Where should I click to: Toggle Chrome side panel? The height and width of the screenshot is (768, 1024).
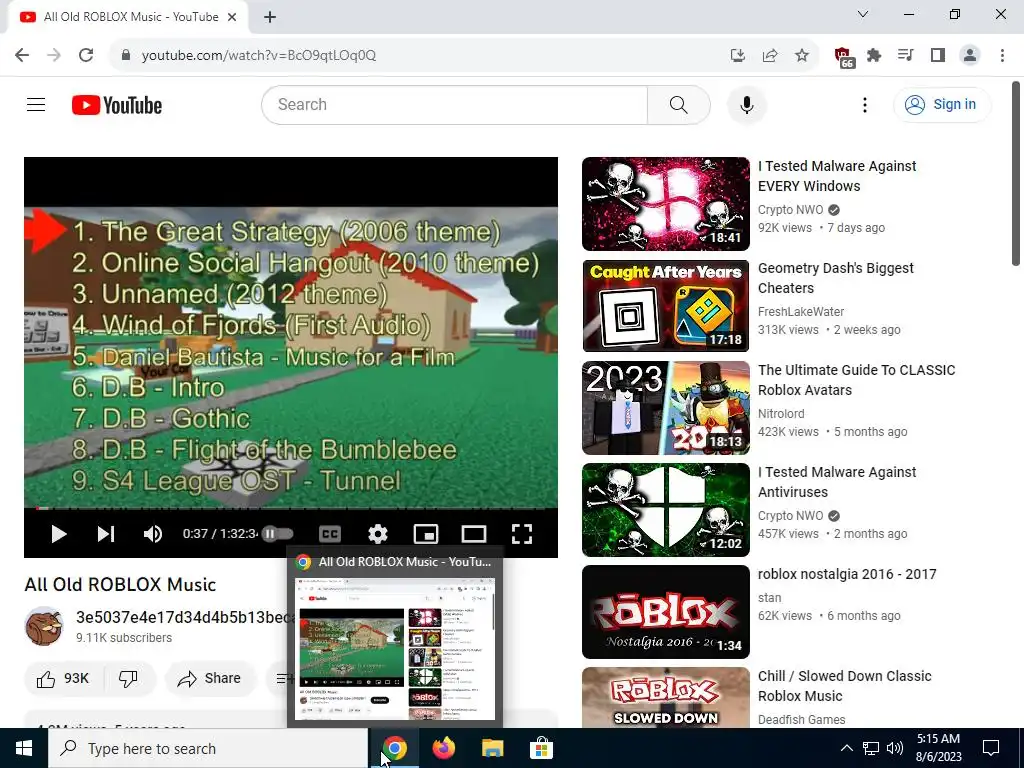coord(938,56)
